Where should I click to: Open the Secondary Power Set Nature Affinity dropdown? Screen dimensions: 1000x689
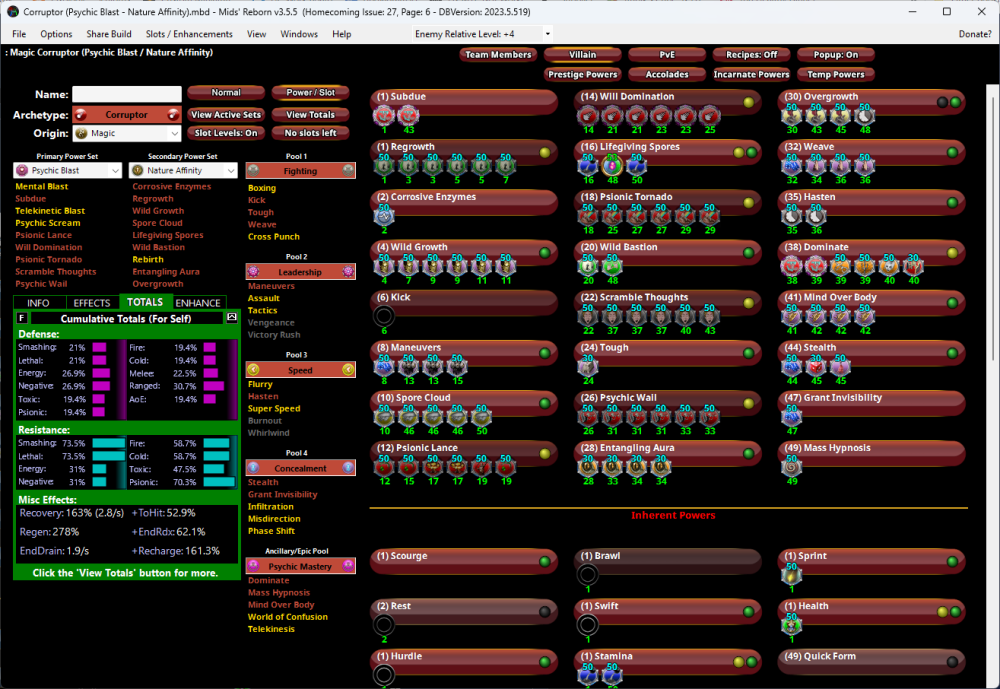[x=183, y=171]
